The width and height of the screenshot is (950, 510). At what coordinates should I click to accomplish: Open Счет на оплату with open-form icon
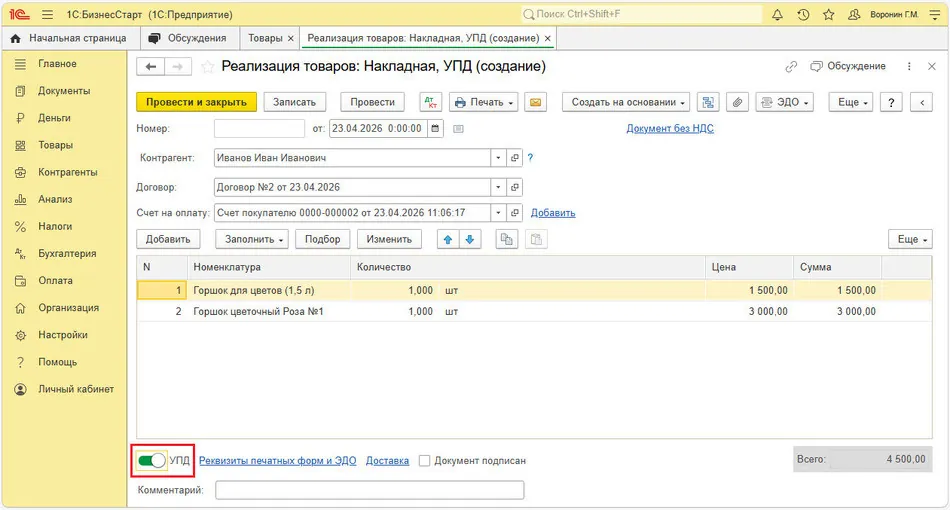pos(514,213)
